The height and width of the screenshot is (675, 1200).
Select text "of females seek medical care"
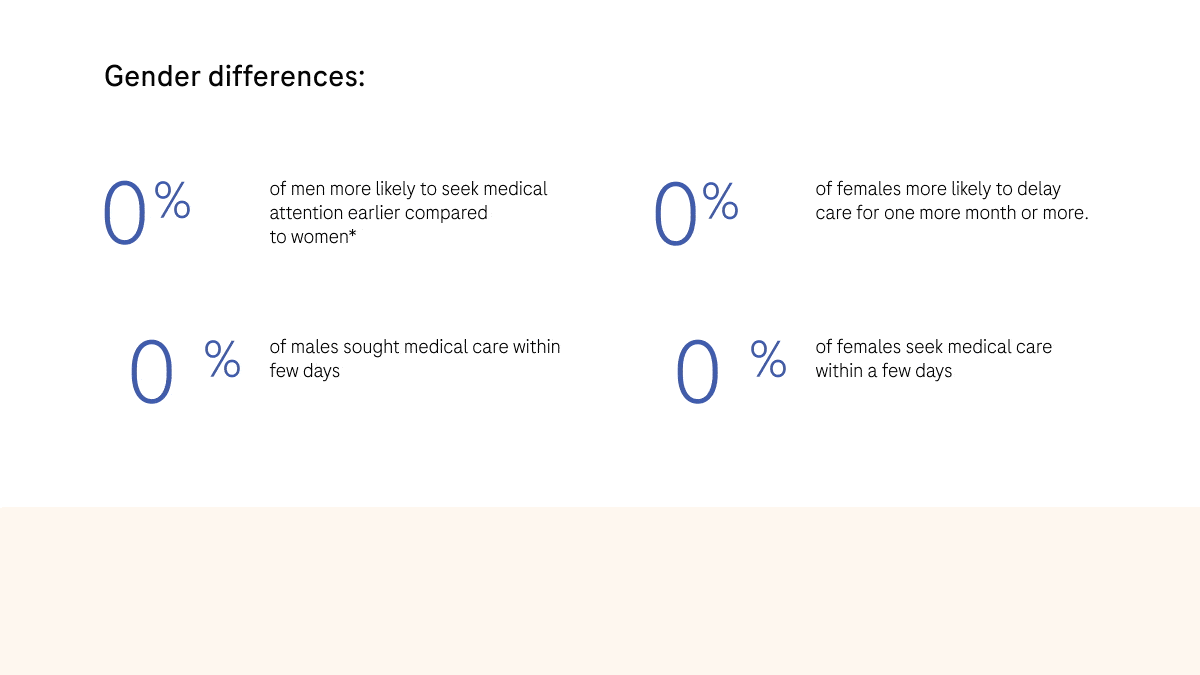point(933,347)
